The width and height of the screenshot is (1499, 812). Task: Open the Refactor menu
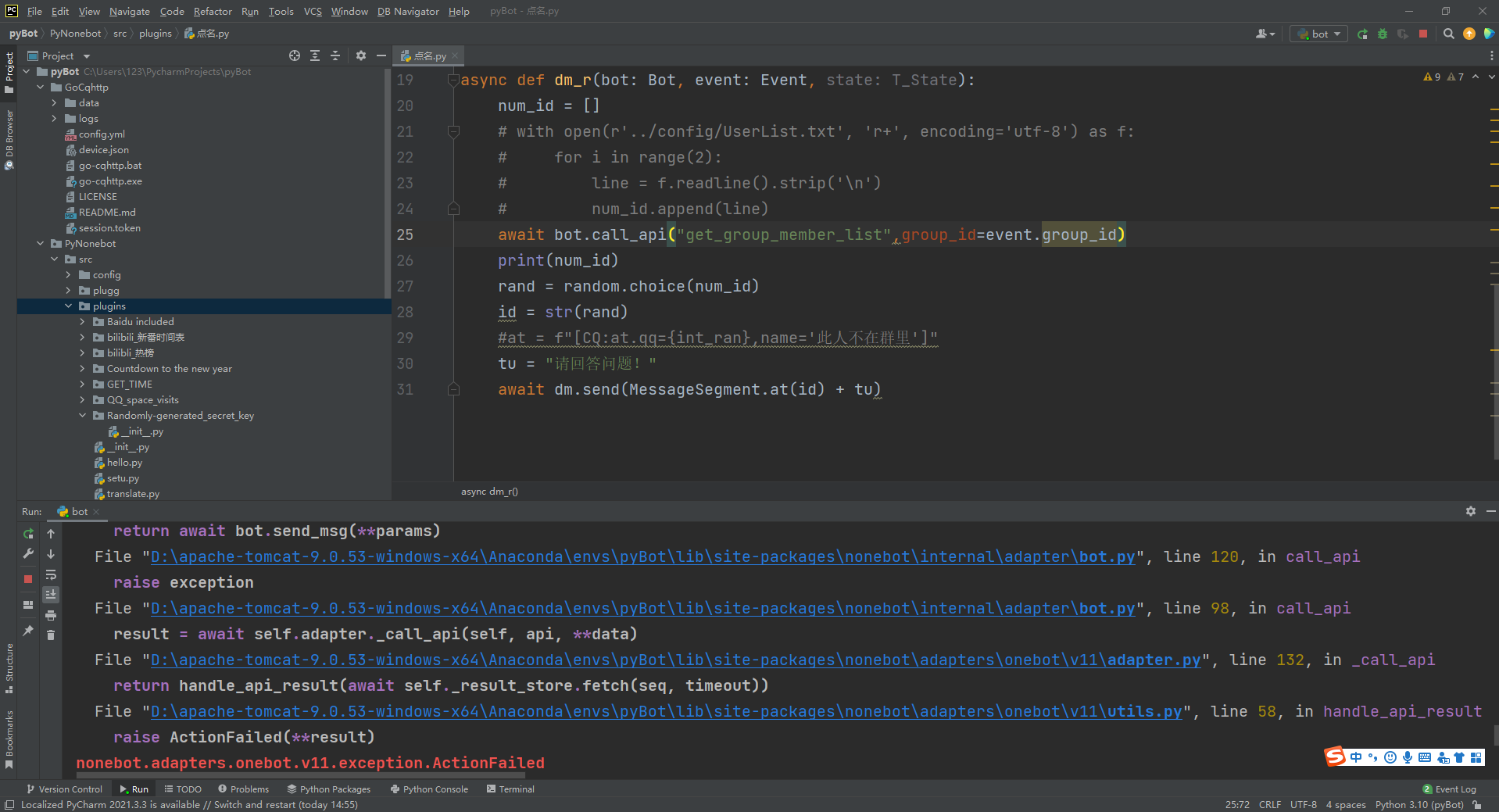pyautogui.click(x=213, y=11)
